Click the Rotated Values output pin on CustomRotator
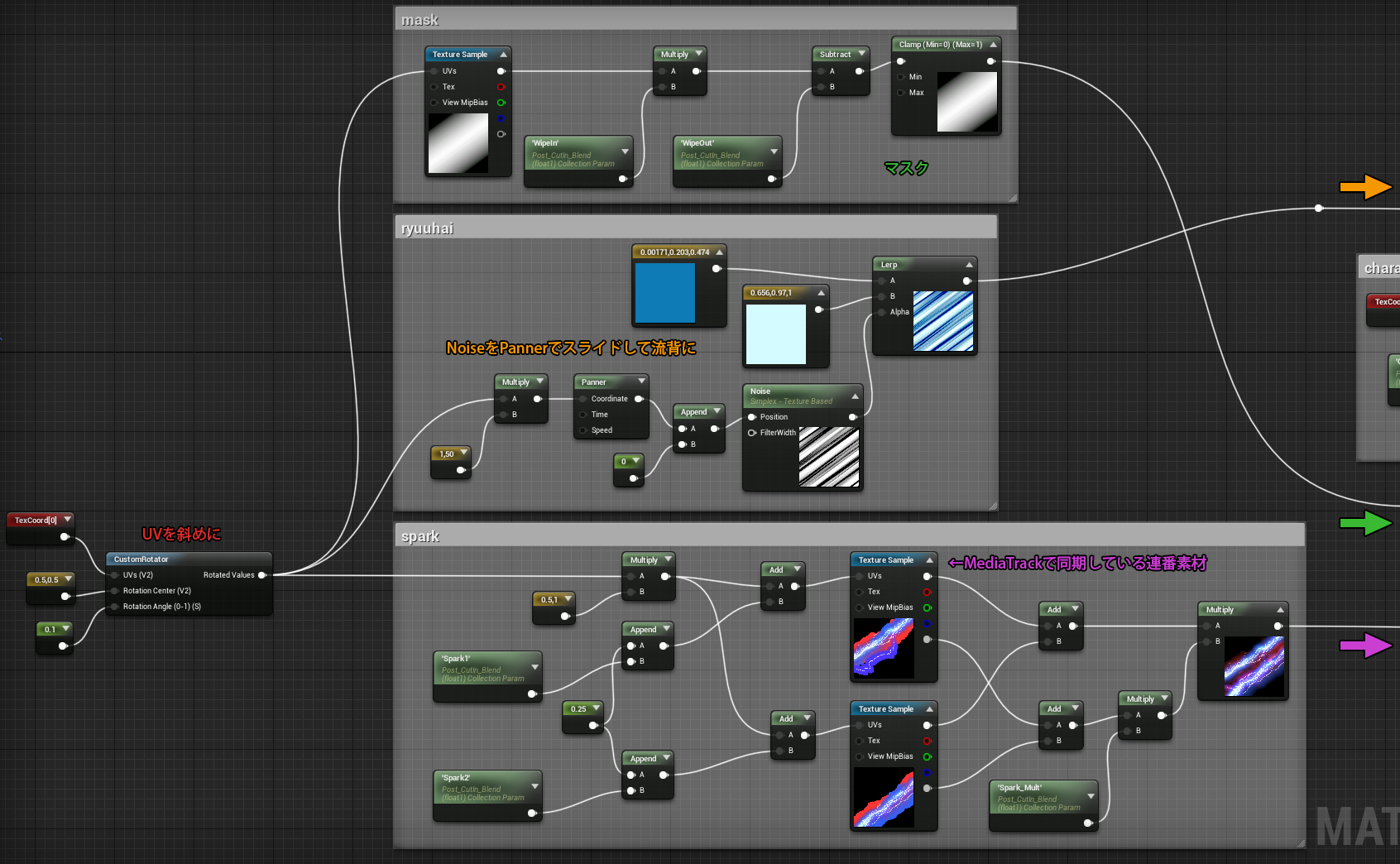The width and height of the screenshot is (1400, 864). click(263, 574)
